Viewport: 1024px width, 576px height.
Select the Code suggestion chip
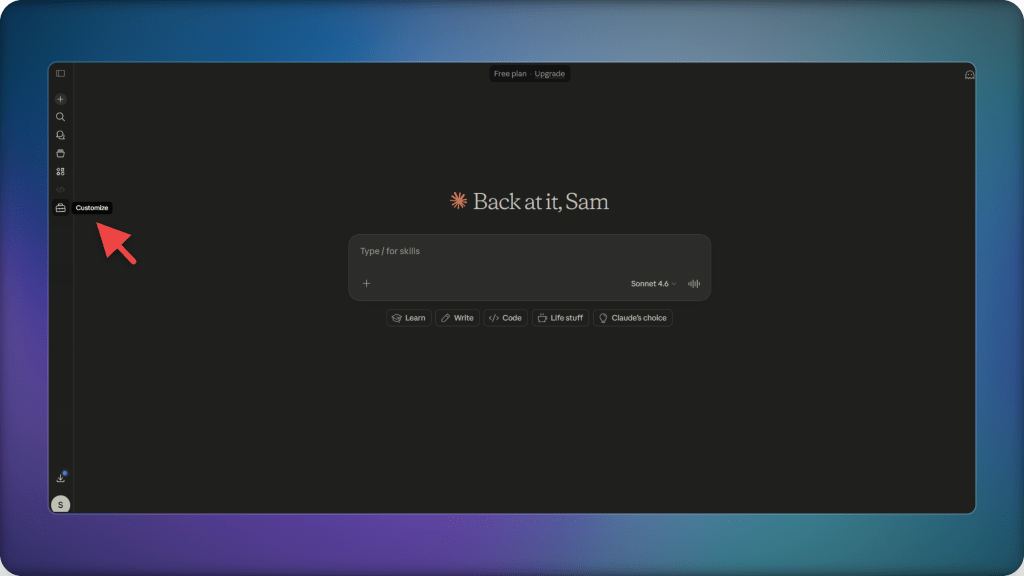(505, 318)
